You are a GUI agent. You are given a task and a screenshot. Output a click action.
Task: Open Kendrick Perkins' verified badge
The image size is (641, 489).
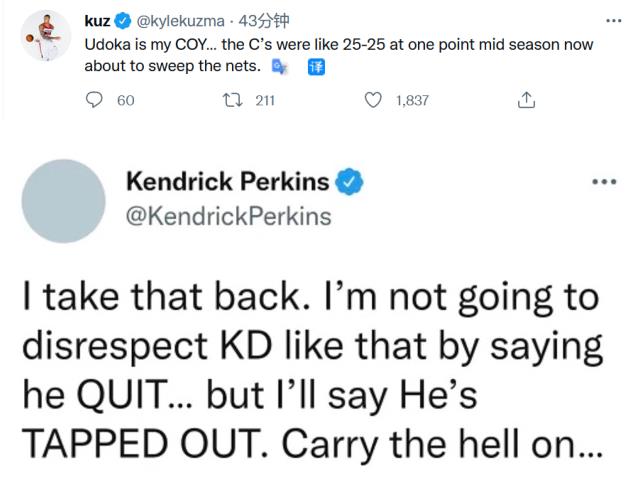tap(349, 182)
